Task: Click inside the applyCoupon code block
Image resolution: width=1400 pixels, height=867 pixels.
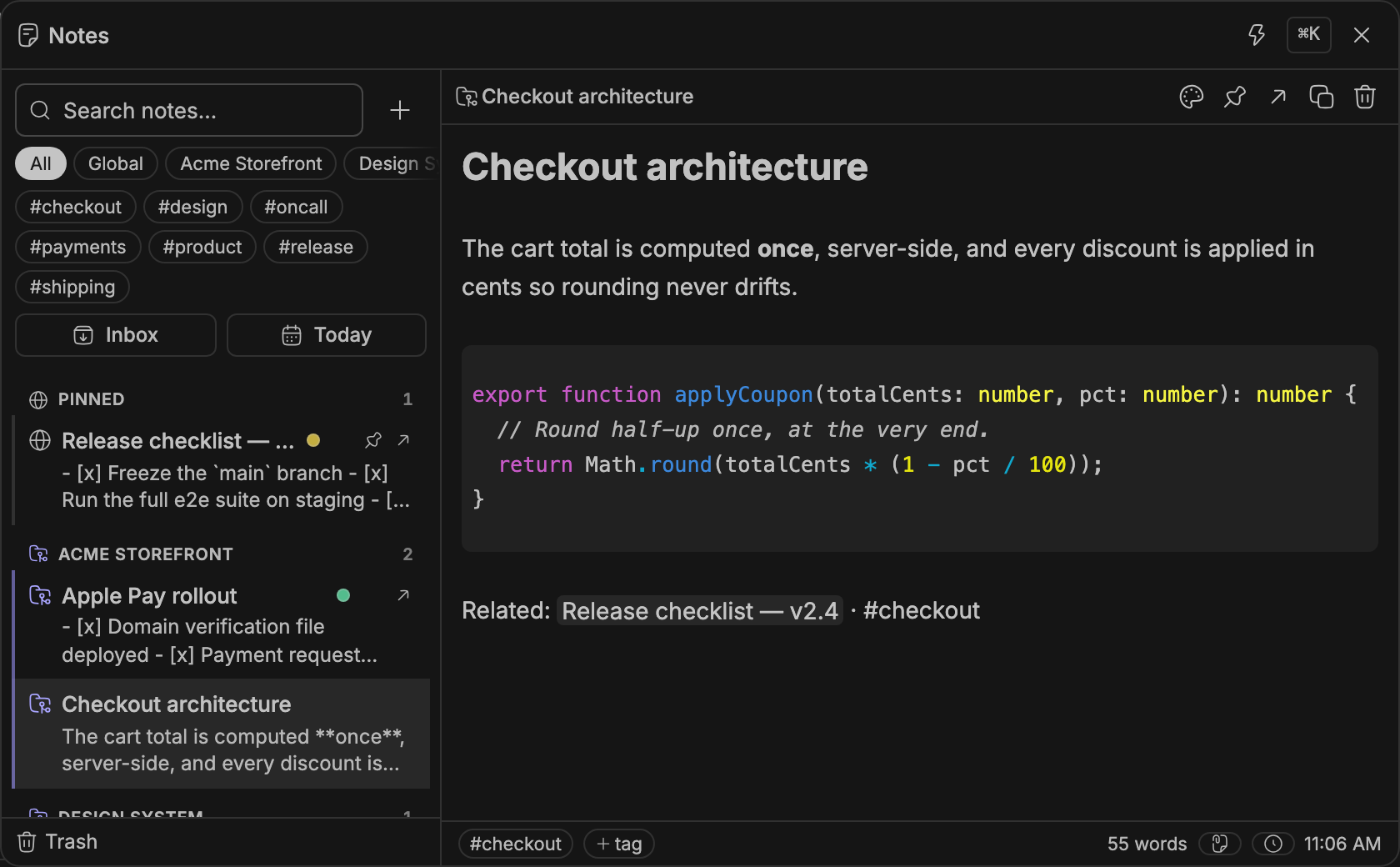Action: coord(920,449)
